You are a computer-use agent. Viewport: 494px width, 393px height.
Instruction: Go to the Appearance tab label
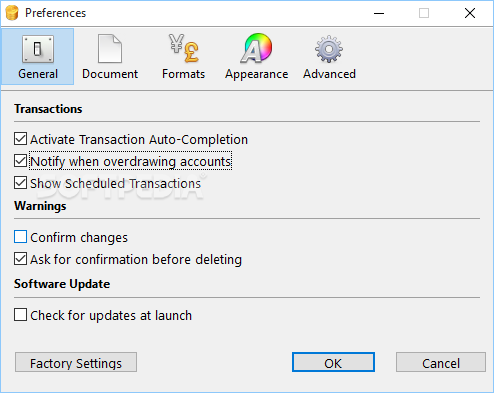coord(257,74)
